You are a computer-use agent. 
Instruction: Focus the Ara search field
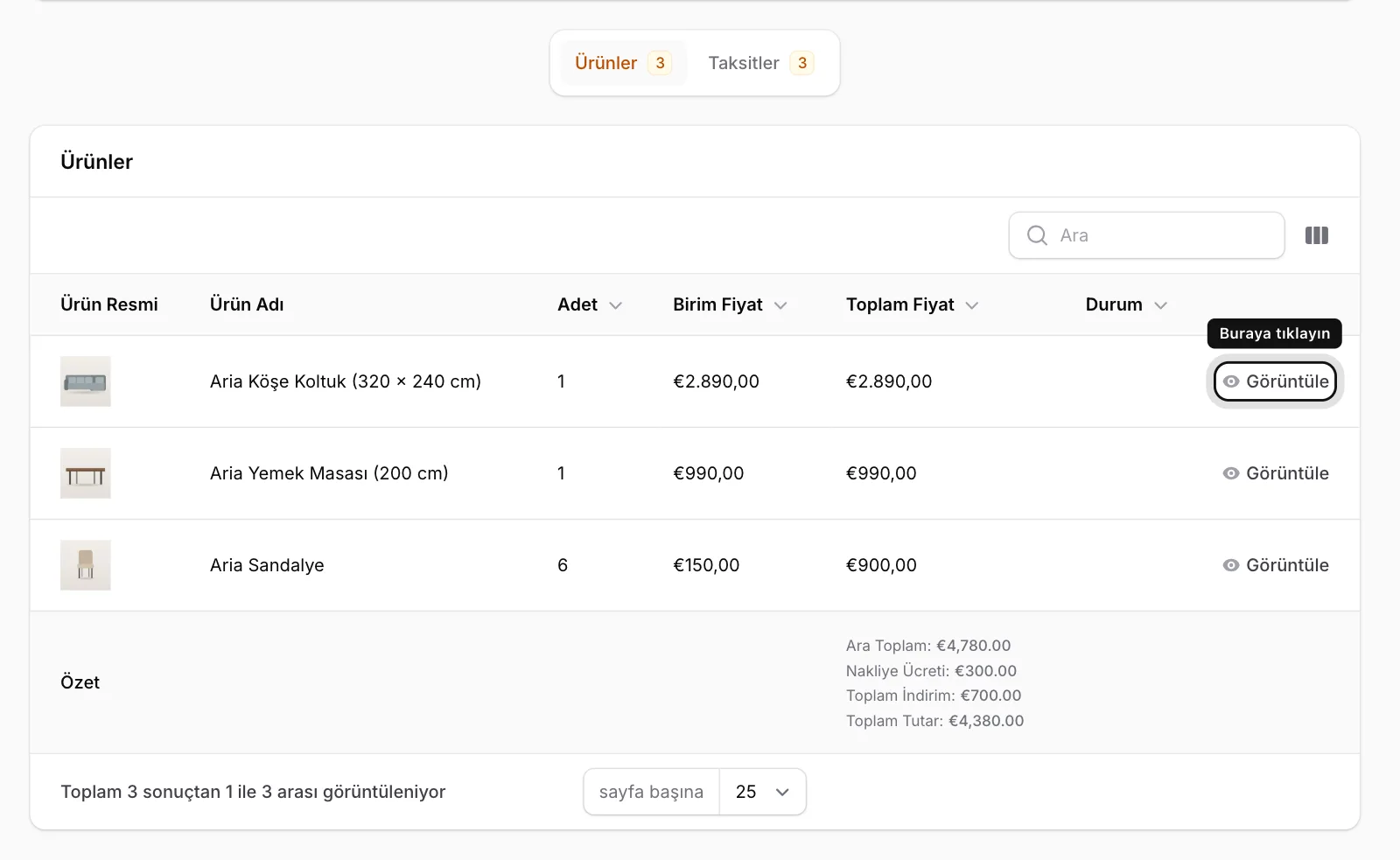[x=1146, y=235]
